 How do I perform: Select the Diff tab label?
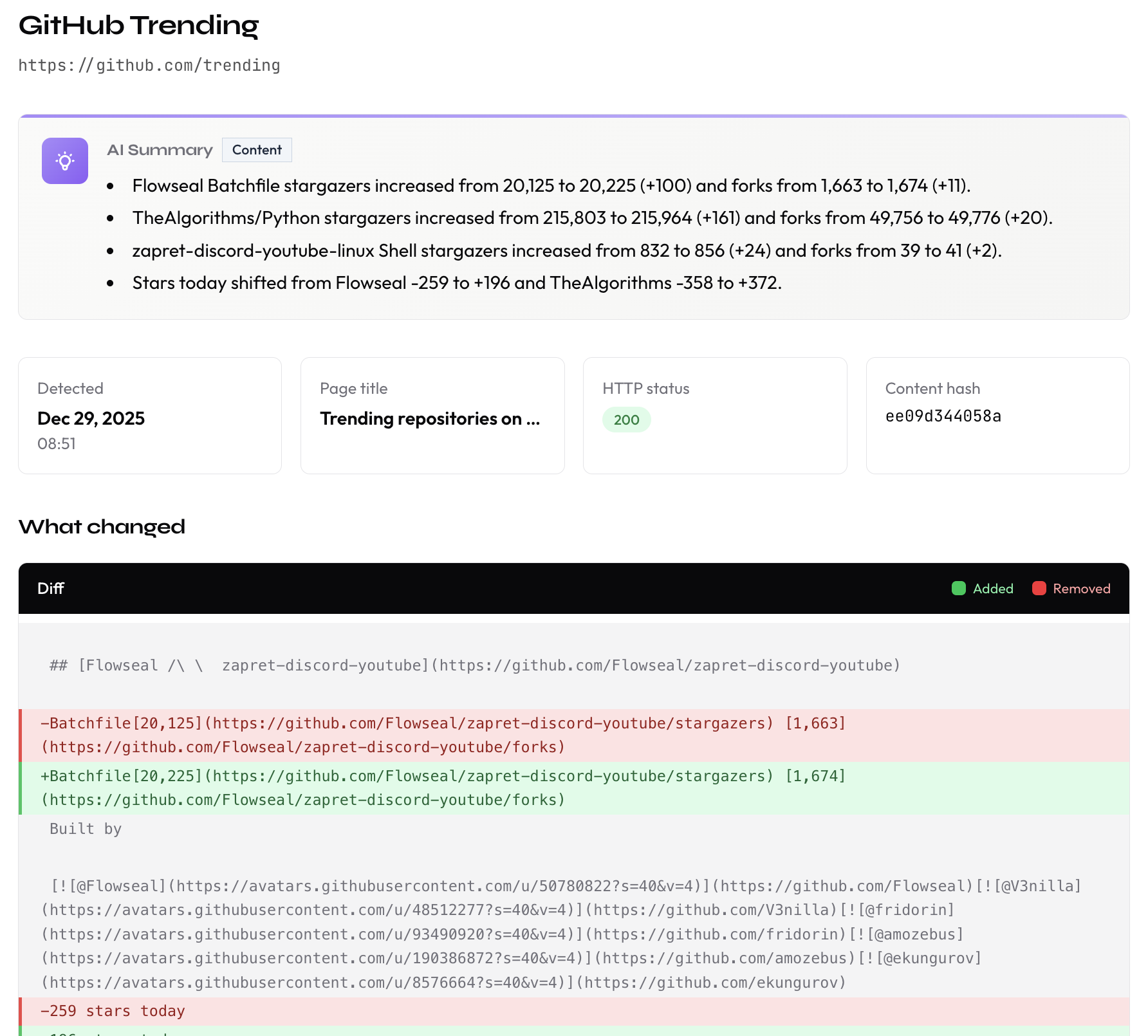(x=50, y=588)
